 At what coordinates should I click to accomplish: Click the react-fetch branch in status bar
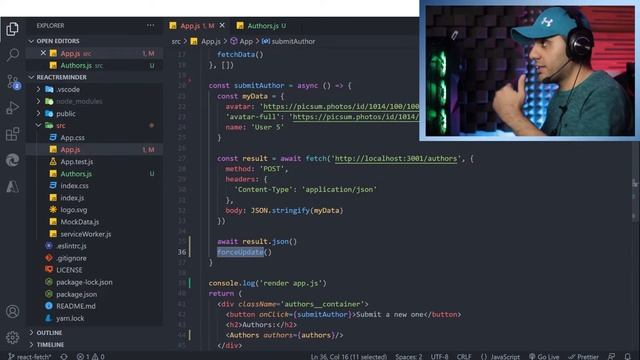30,356
